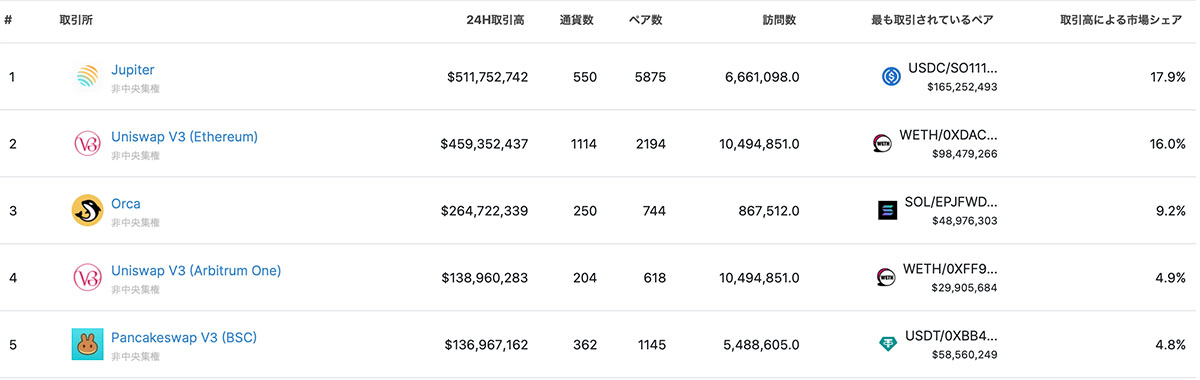Open the Pancakeswap V3 (BSC) link
The height and width of the screenshot is (380, 1200).
coord(184,338)
